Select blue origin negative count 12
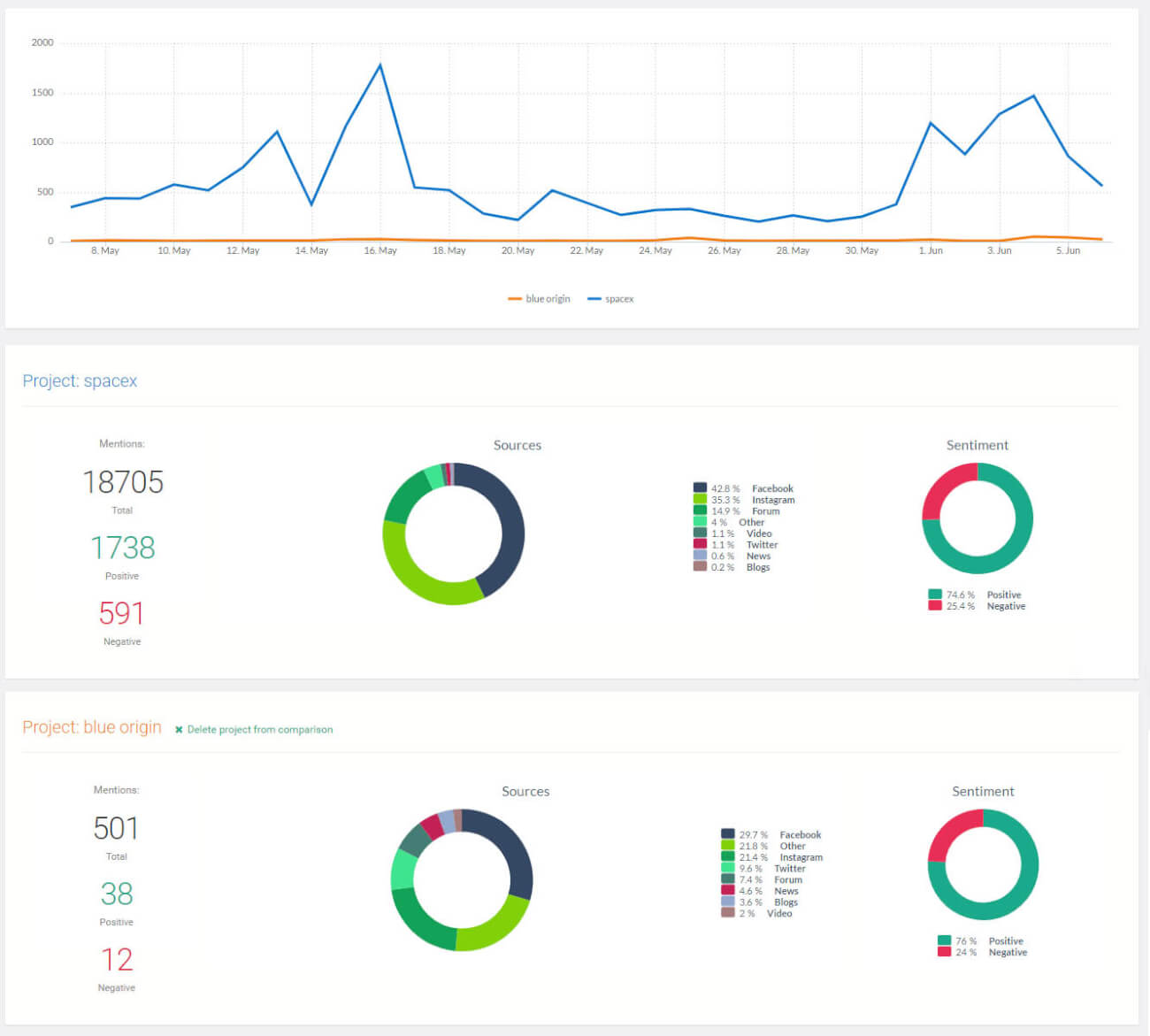Viewport: 1150px width, 1036px height. coord(117,960)
